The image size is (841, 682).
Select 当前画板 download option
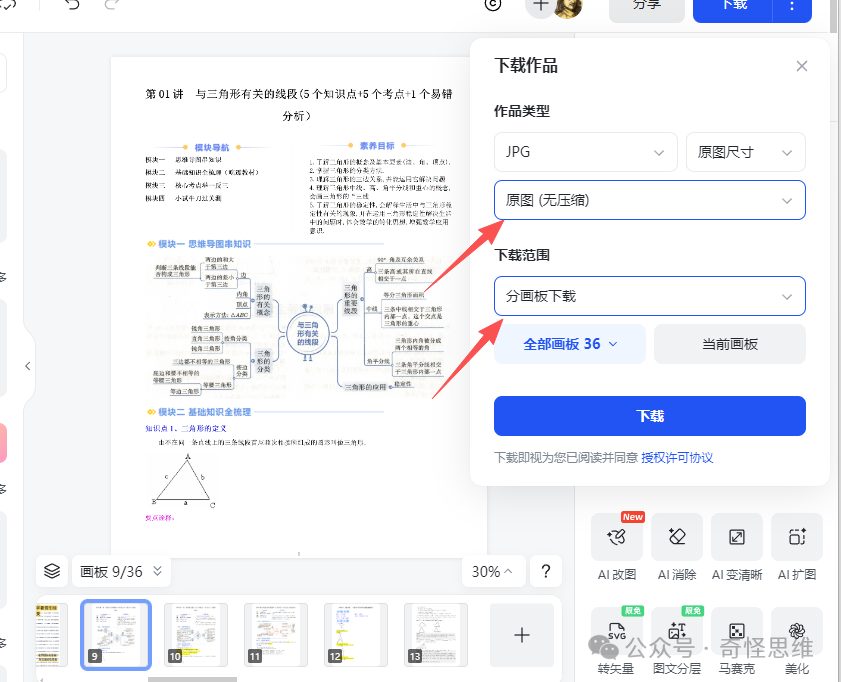pyautogui.click(x=730, y=344)
